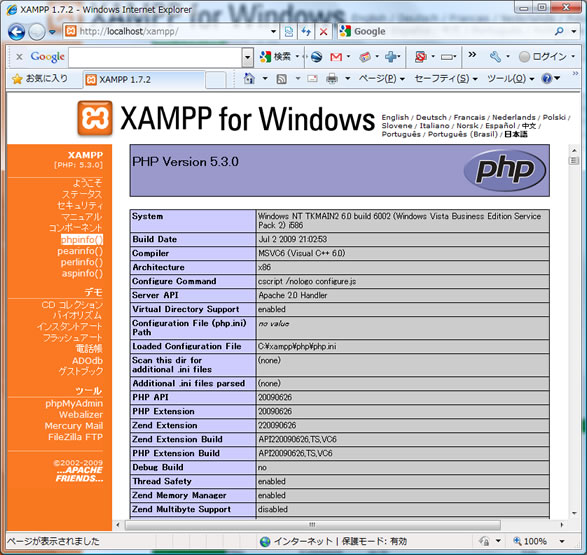
Task: Refresh the page with the blue arrows icon
Action: 306,31
